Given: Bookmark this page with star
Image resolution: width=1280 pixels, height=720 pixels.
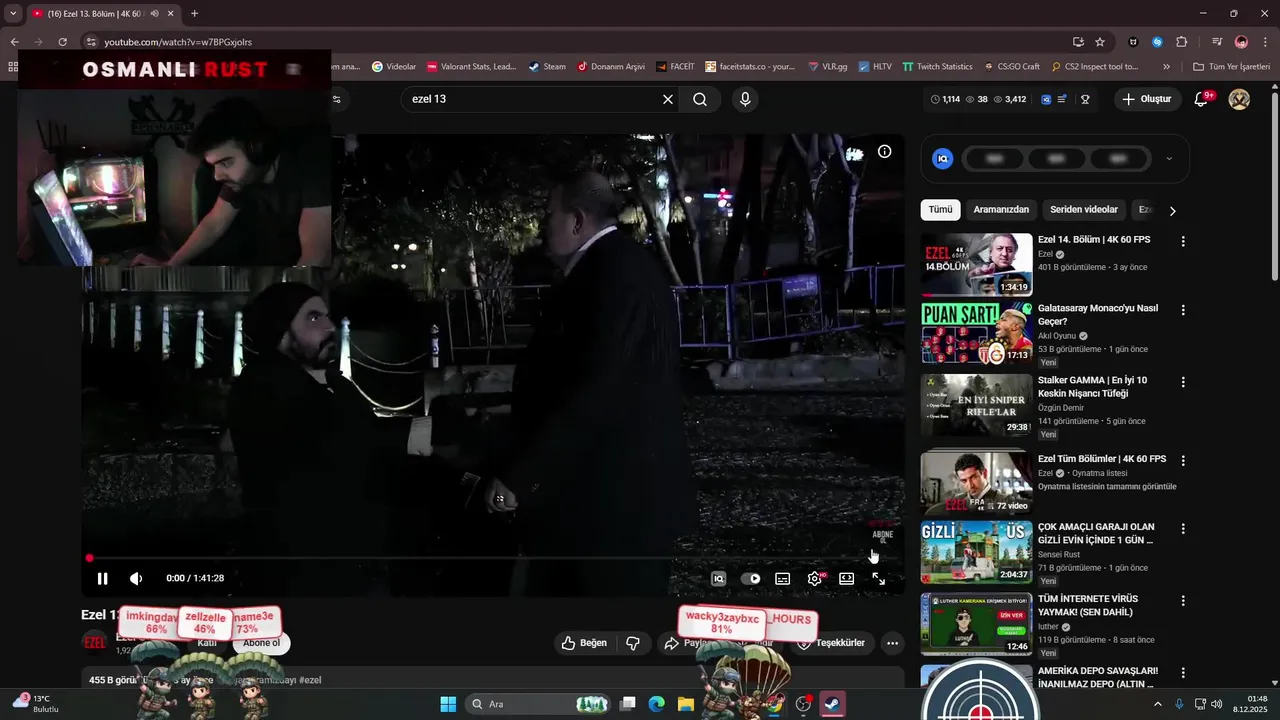Looking at the screenshot, I should pyautogui.click(x=1100, y=42).
